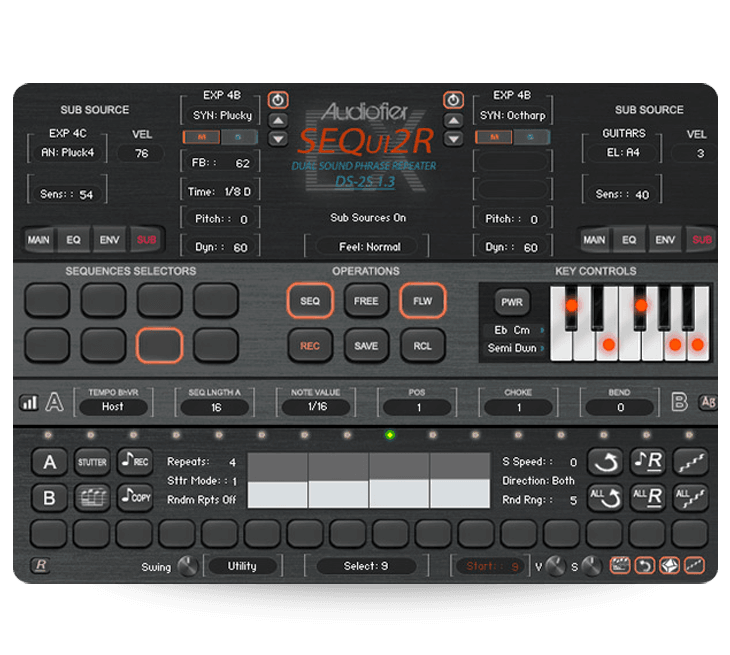This screenshot has height=655, width=730.
Task: Click the note REC button
Action: [x=135, y=461]
